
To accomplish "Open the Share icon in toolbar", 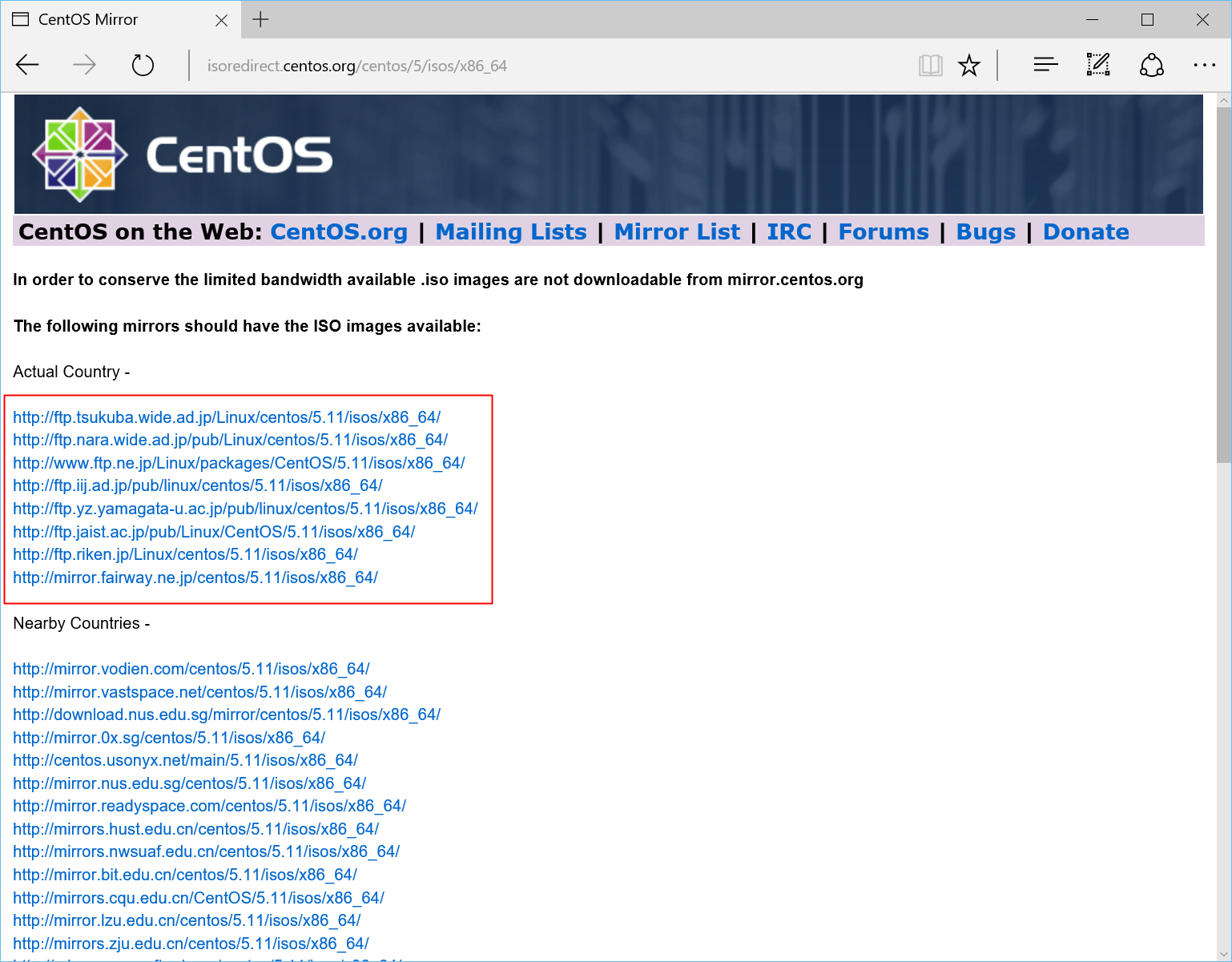I will [x=1152, y=65].
